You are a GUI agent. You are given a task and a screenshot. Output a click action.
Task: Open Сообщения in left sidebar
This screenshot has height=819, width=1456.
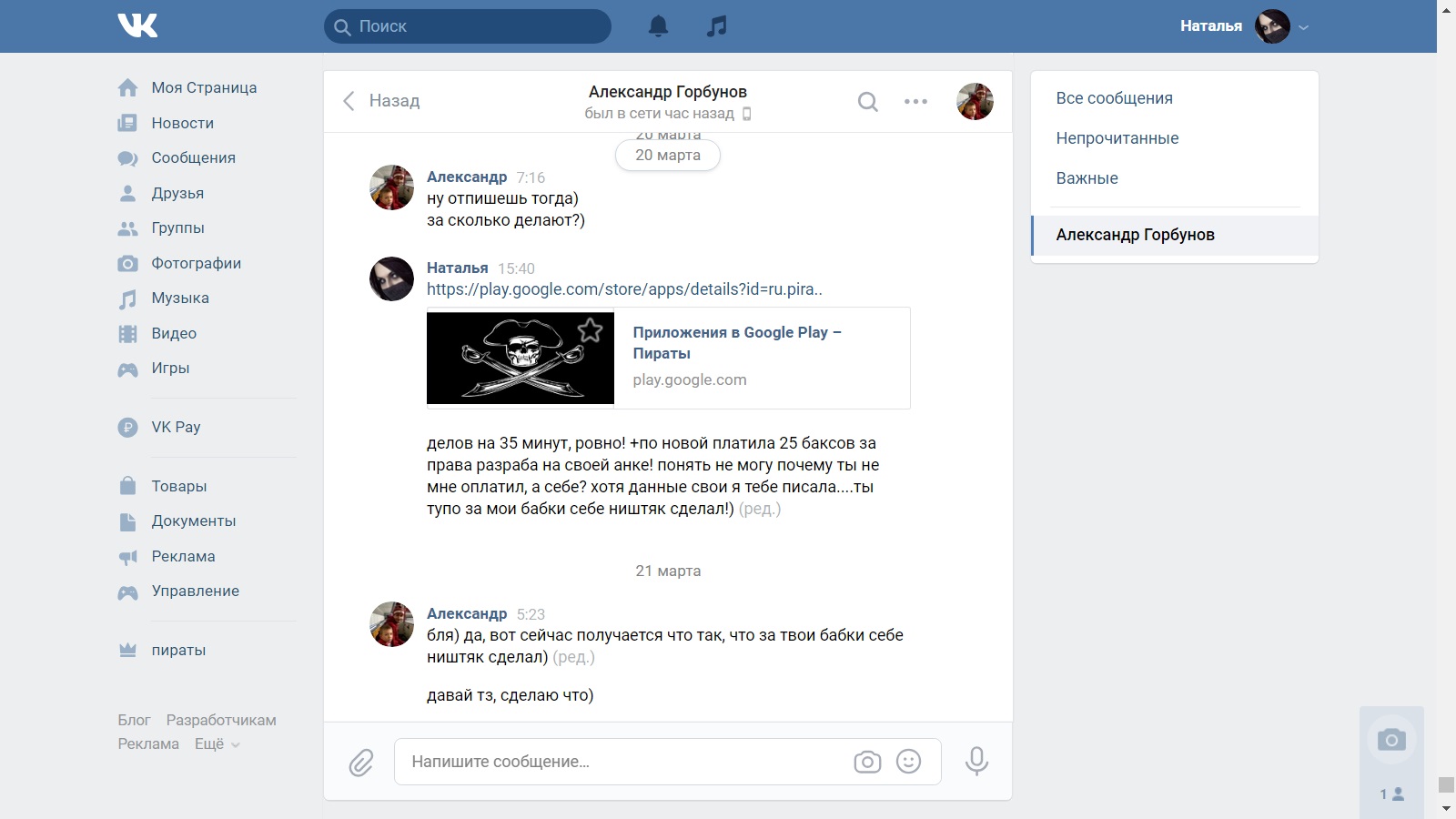pos(193,157)
